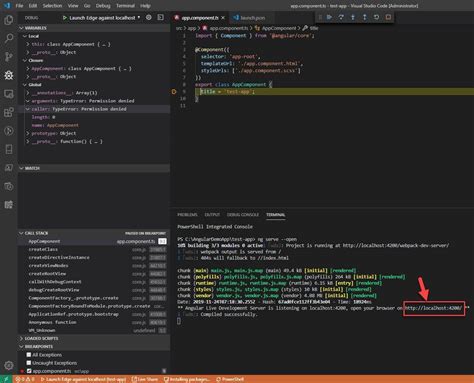Open the Explorer view in activity bar
Screen dimensions: 474x383
pos(9,20)
